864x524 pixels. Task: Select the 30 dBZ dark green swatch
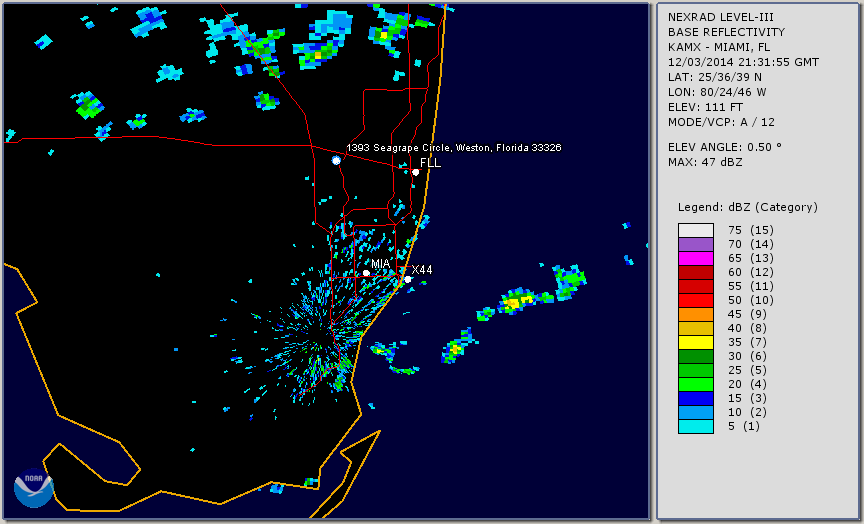coord(696,356)
